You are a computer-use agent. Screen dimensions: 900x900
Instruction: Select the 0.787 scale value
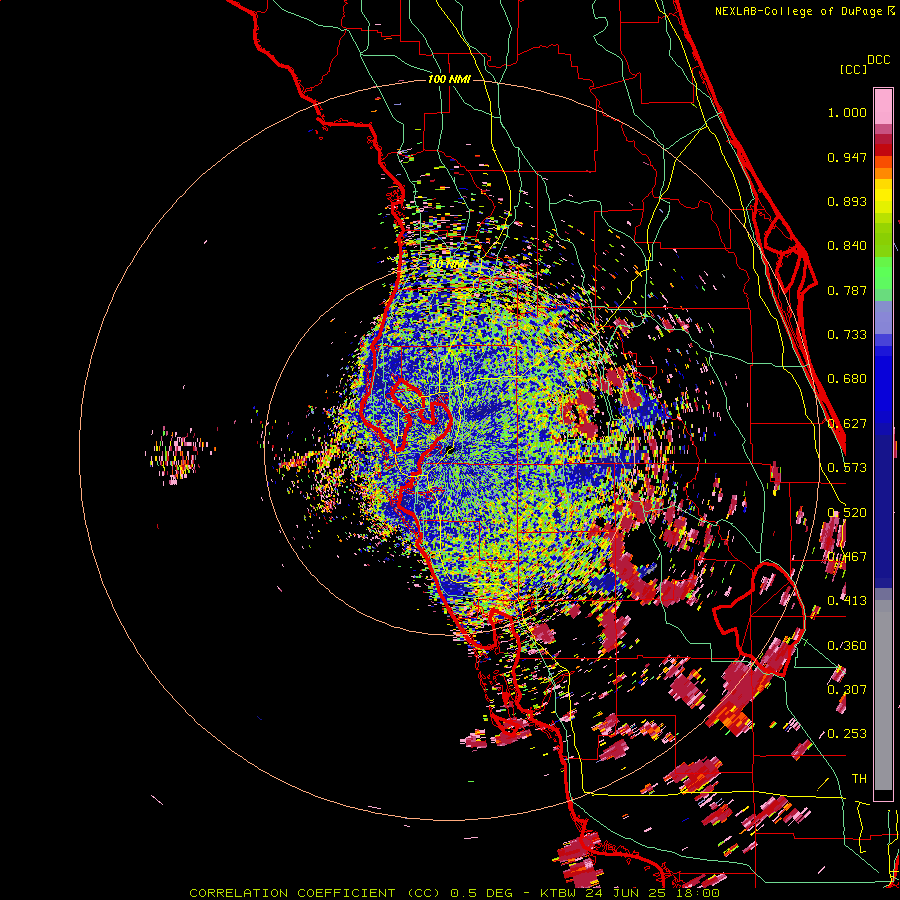(847, 290)
